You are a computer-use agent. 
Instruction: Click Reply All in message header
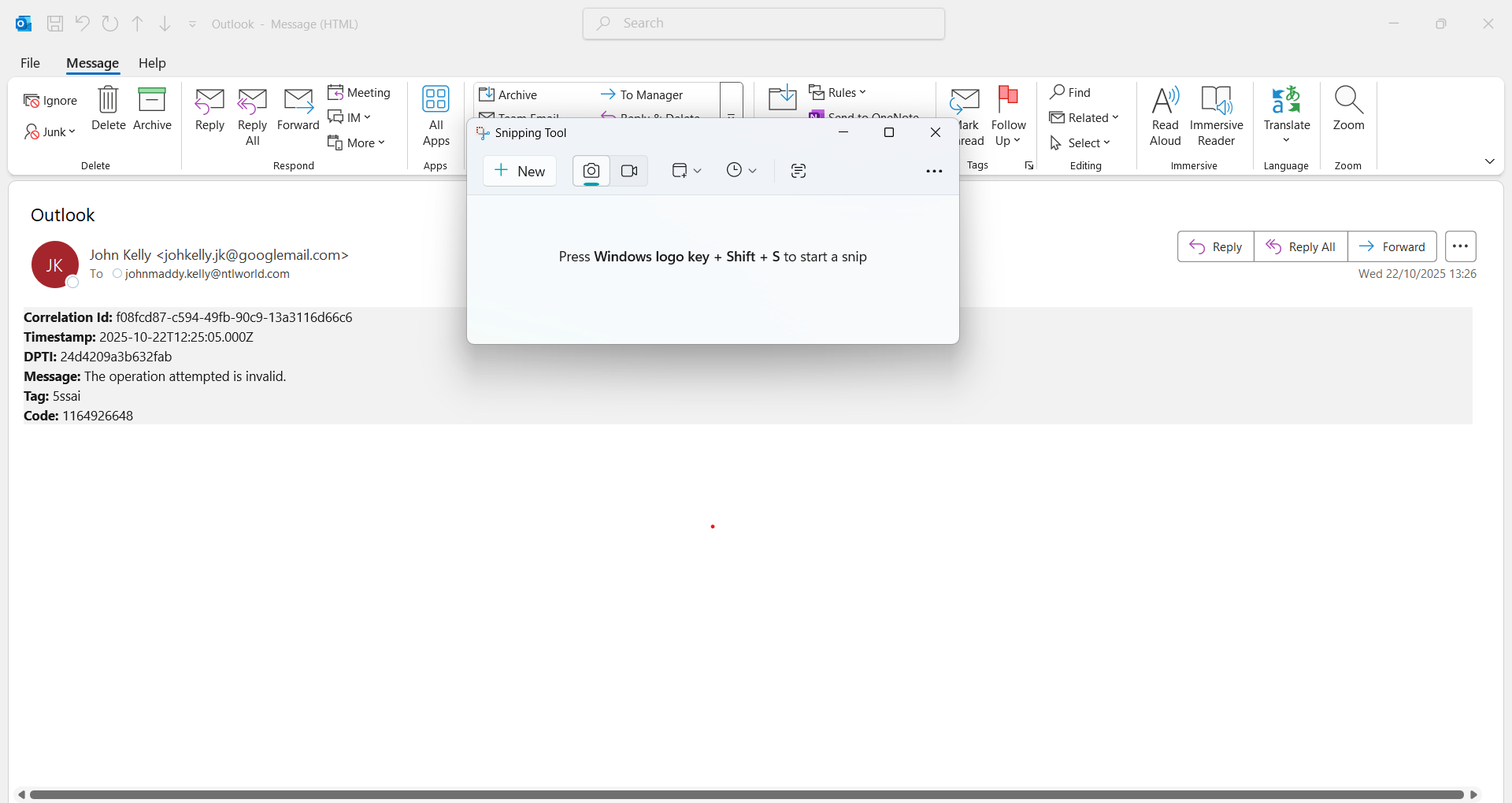[x=1301, y=246]
